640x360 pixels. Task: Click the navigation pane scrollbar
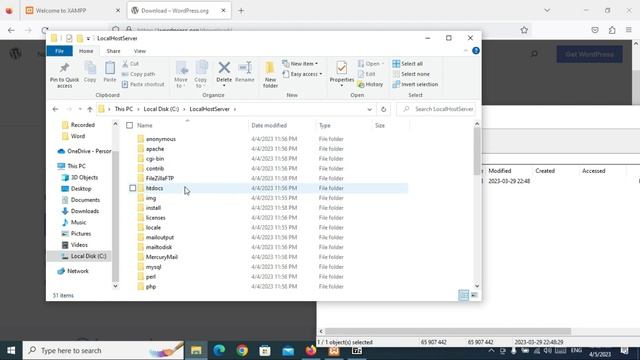[x=116, y=216]
